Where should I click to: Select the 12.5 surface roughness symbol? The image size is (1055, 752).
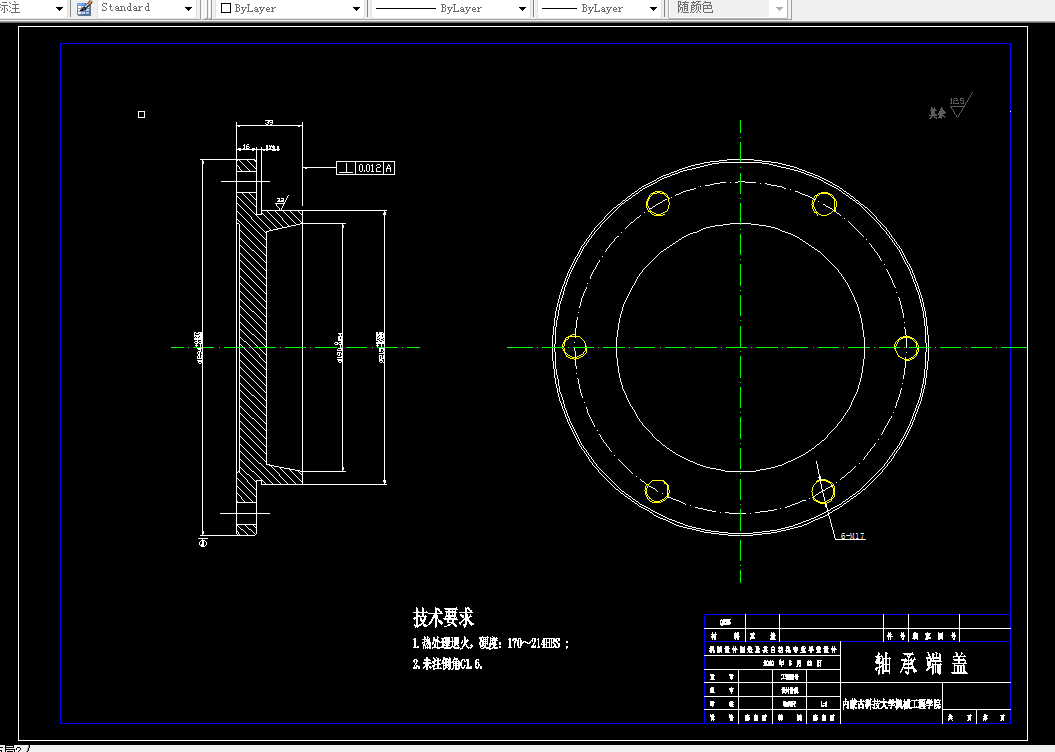959,106
